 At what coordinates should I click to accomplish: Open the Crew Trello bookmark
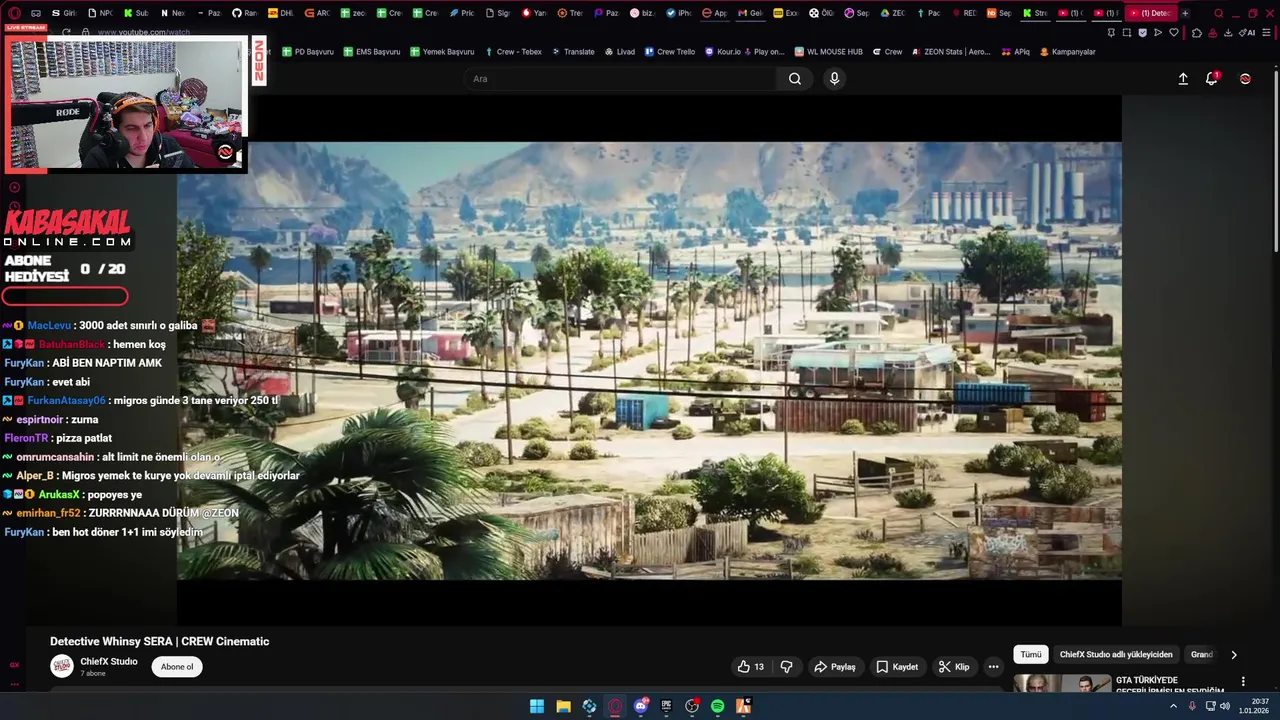(669, 52)
